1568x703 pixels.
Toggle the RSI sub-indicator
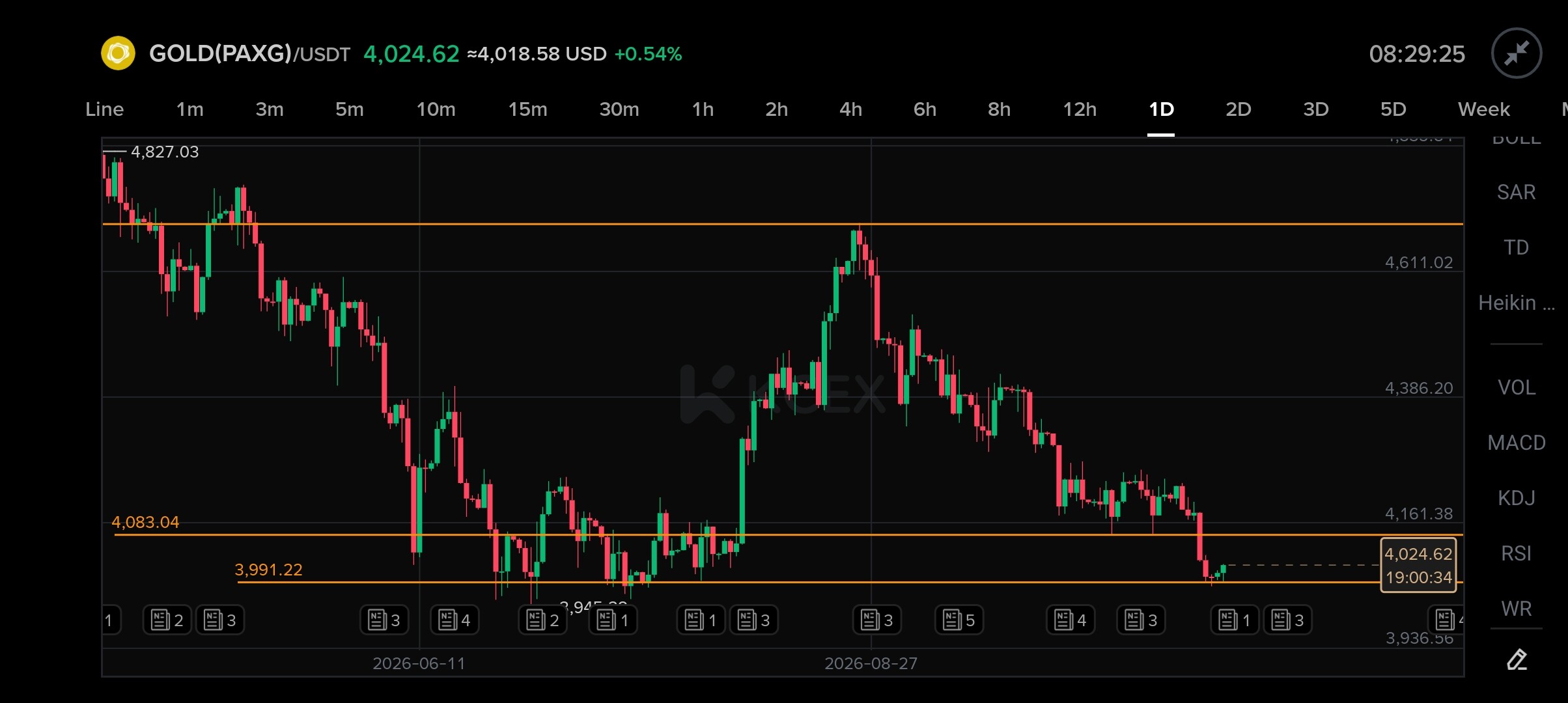(x=1516, y=553)
